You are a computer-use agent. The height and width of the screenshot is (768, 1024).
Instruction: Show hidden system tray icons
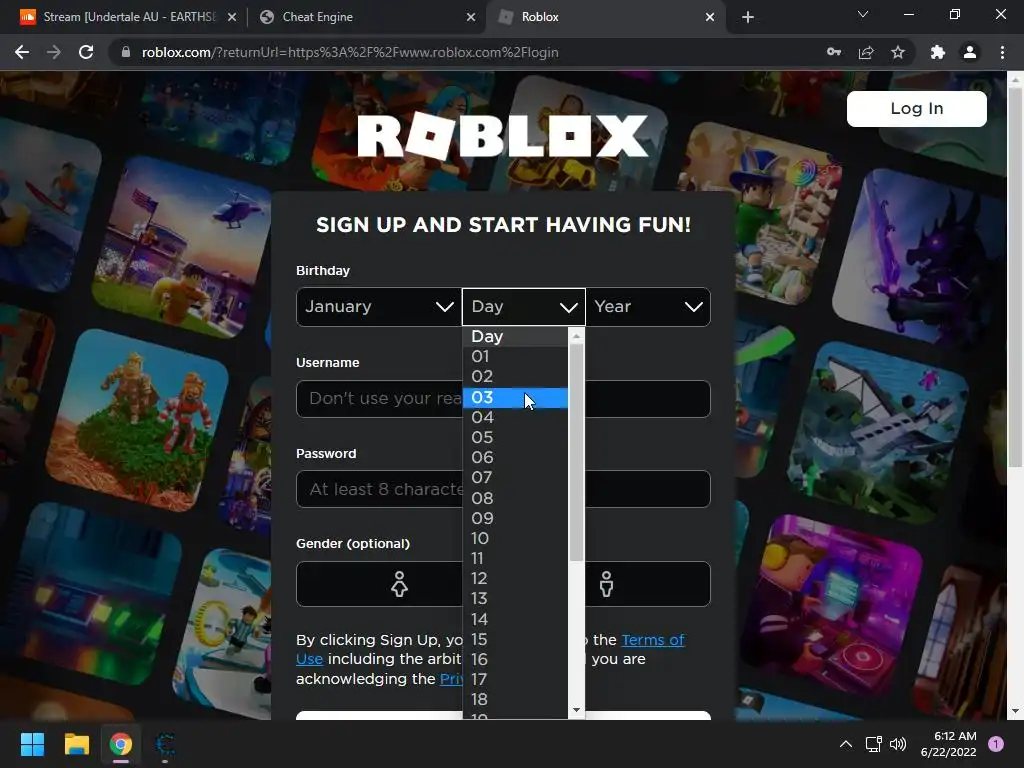[846, 744]
